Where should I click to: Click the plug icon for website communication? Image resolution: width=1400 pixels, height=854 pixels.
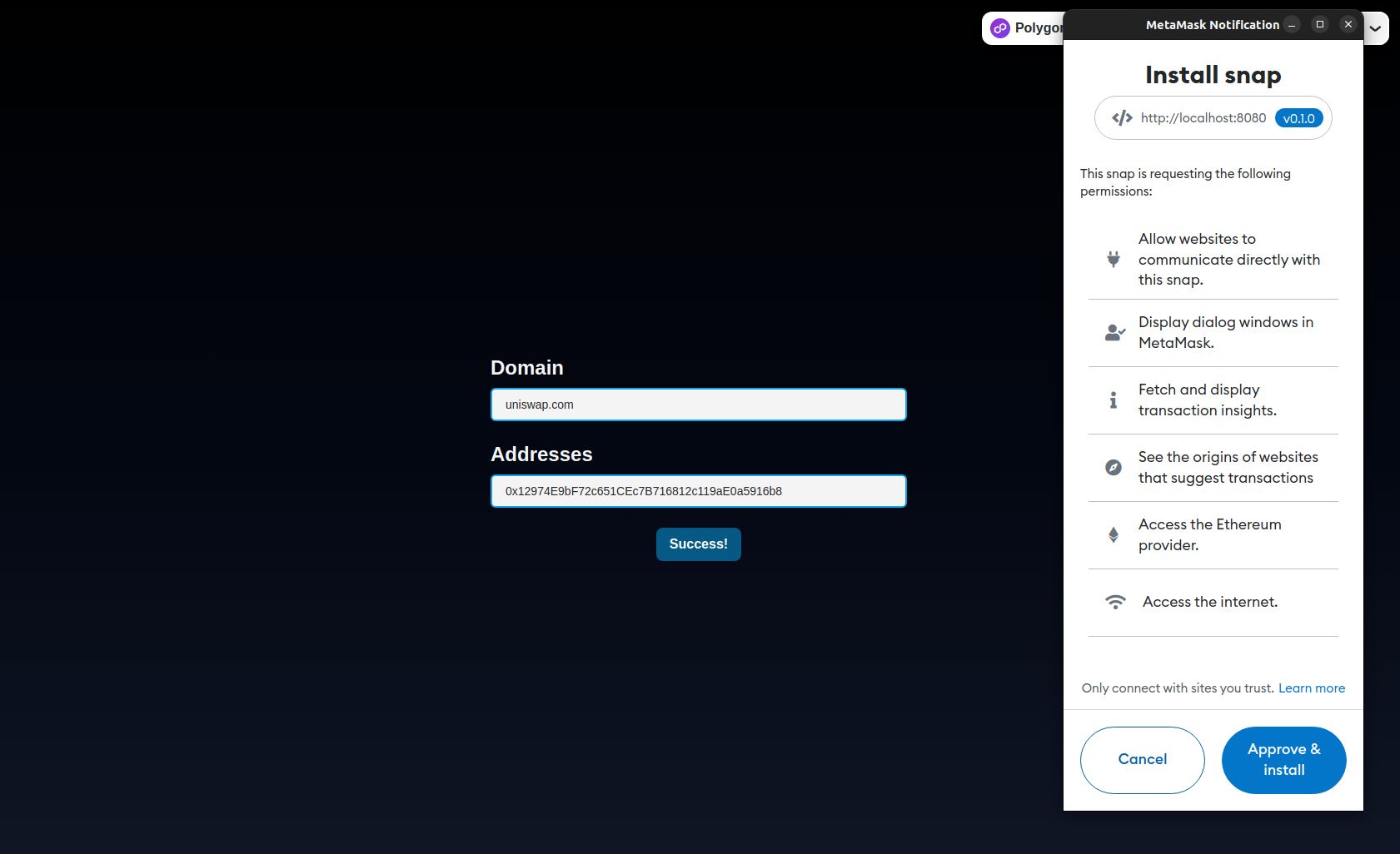(1114, 259)
